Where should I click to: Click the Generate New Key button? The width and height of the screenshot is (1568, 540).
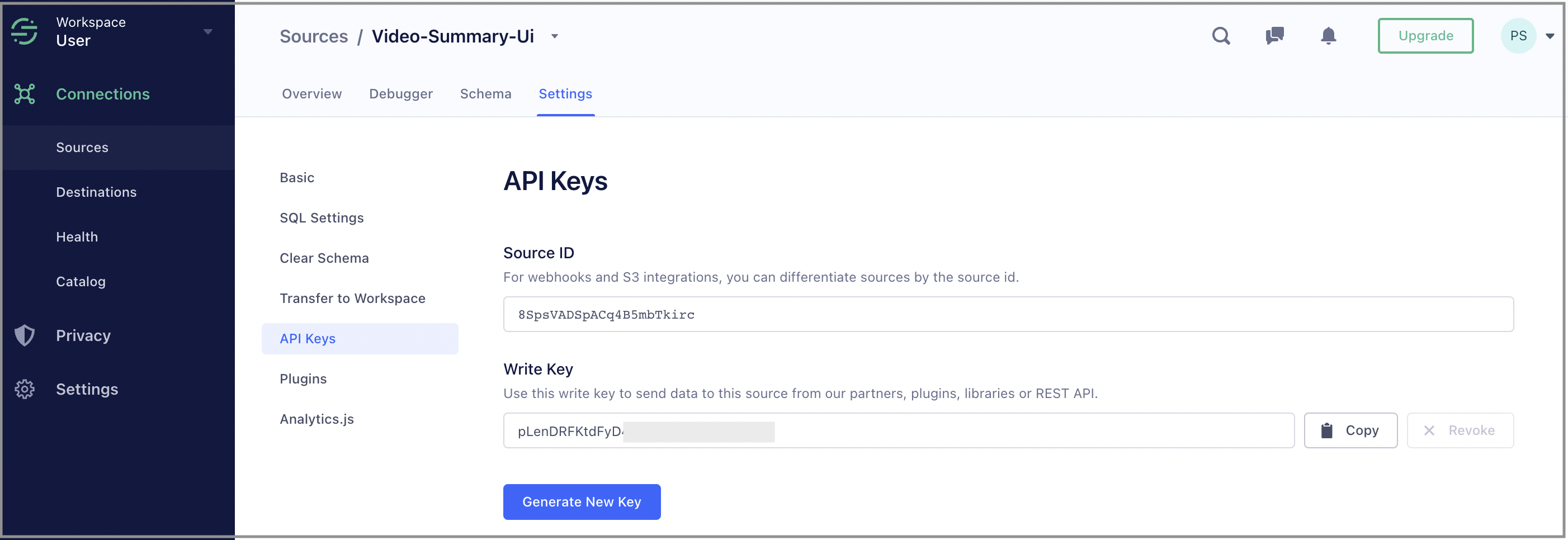(x=582, y=501)
